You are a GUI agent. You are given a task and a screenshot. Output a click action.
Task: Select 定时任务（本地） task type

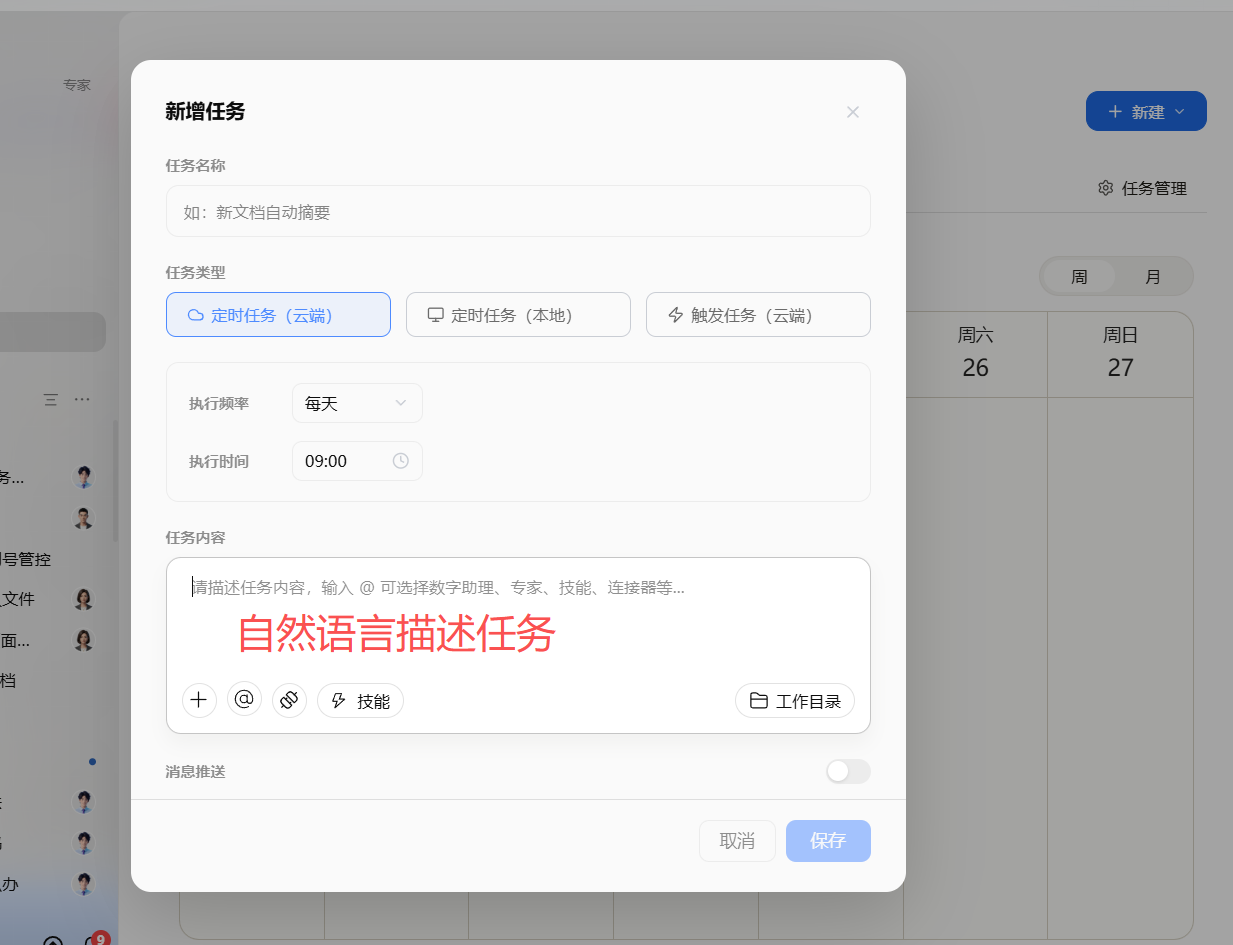click(x=518, y=315)
